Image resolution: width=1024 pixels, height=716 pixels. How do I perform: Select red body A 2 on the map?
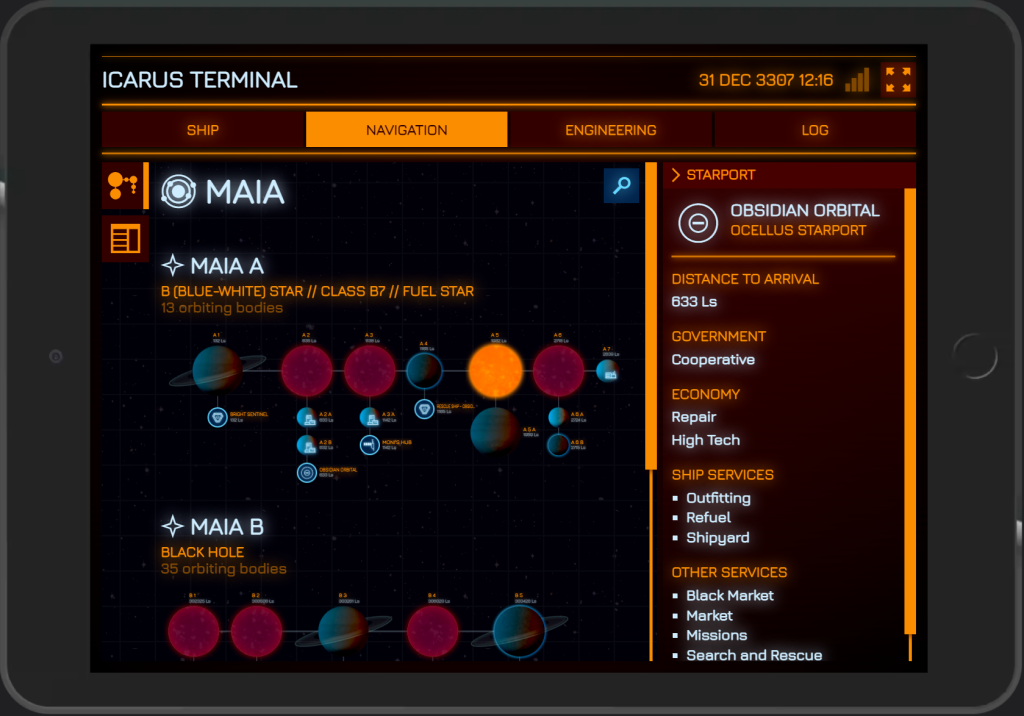click(306, 370)
